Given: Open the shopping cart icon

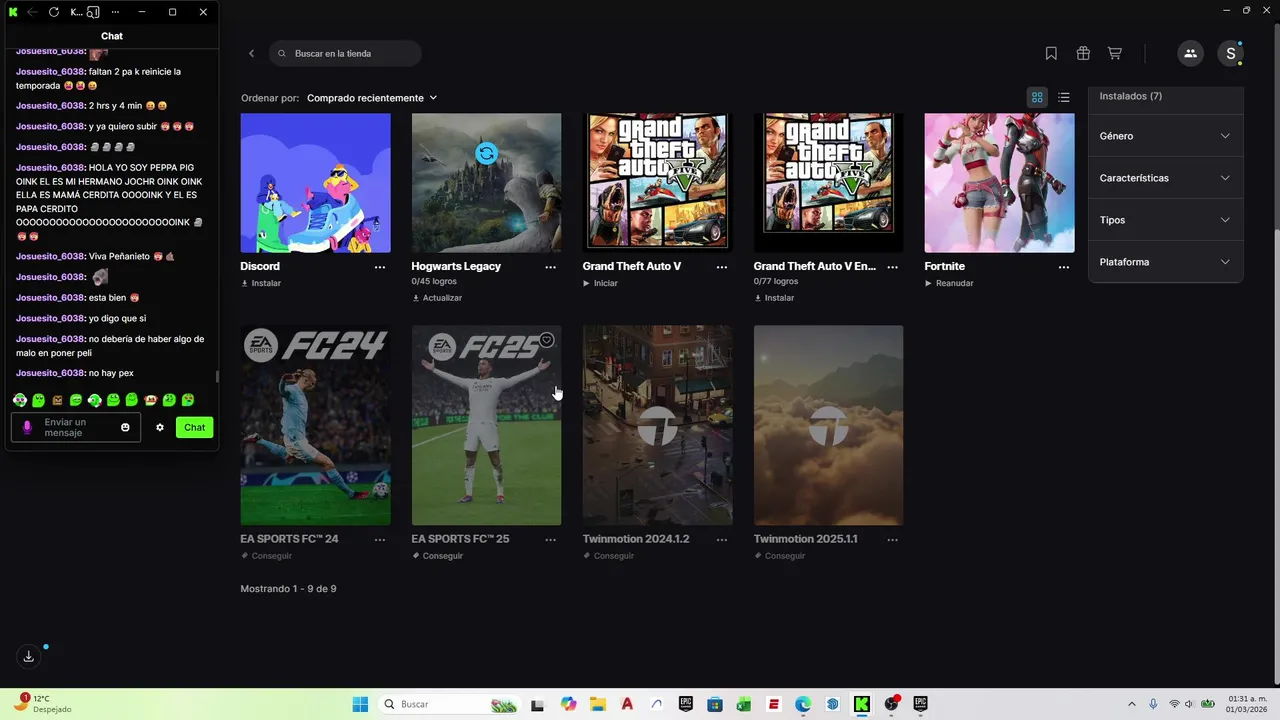Looking at the screenshot, I should tap(1115, 53).
